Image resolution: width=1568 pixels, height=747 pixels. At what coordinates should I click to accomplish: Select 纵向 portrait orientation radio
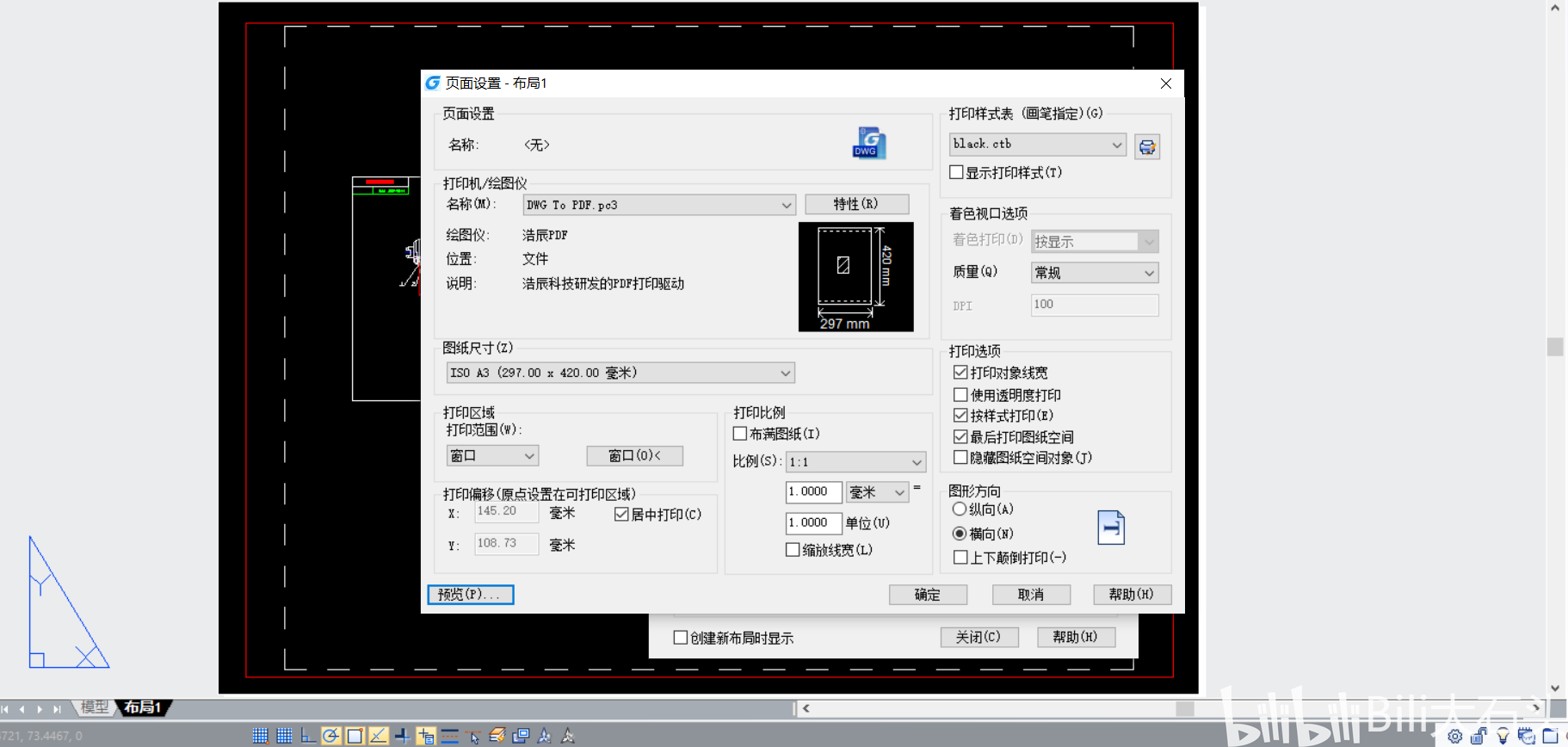(960, 509)
